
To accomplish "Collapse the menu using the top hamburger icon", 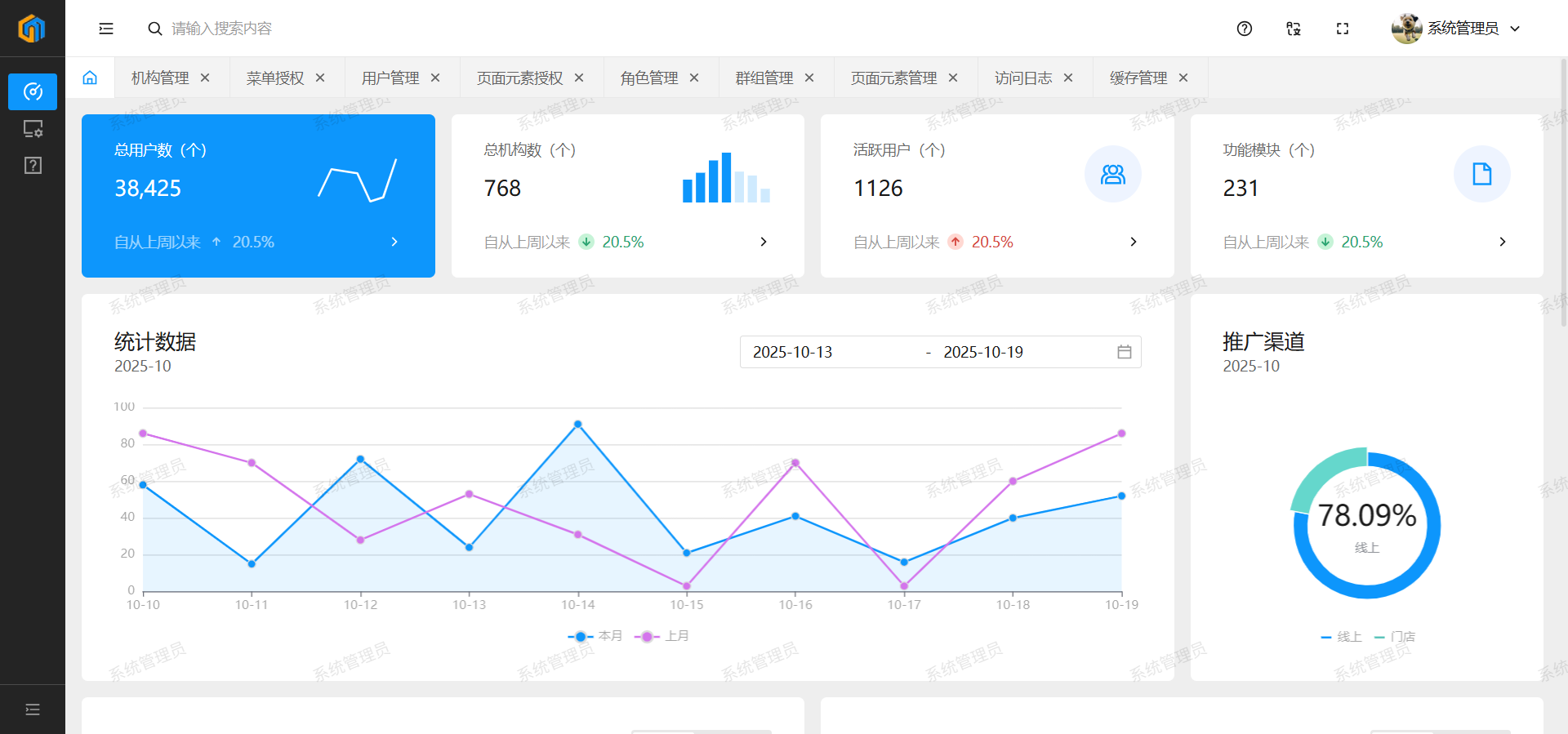I will (106, 29).
